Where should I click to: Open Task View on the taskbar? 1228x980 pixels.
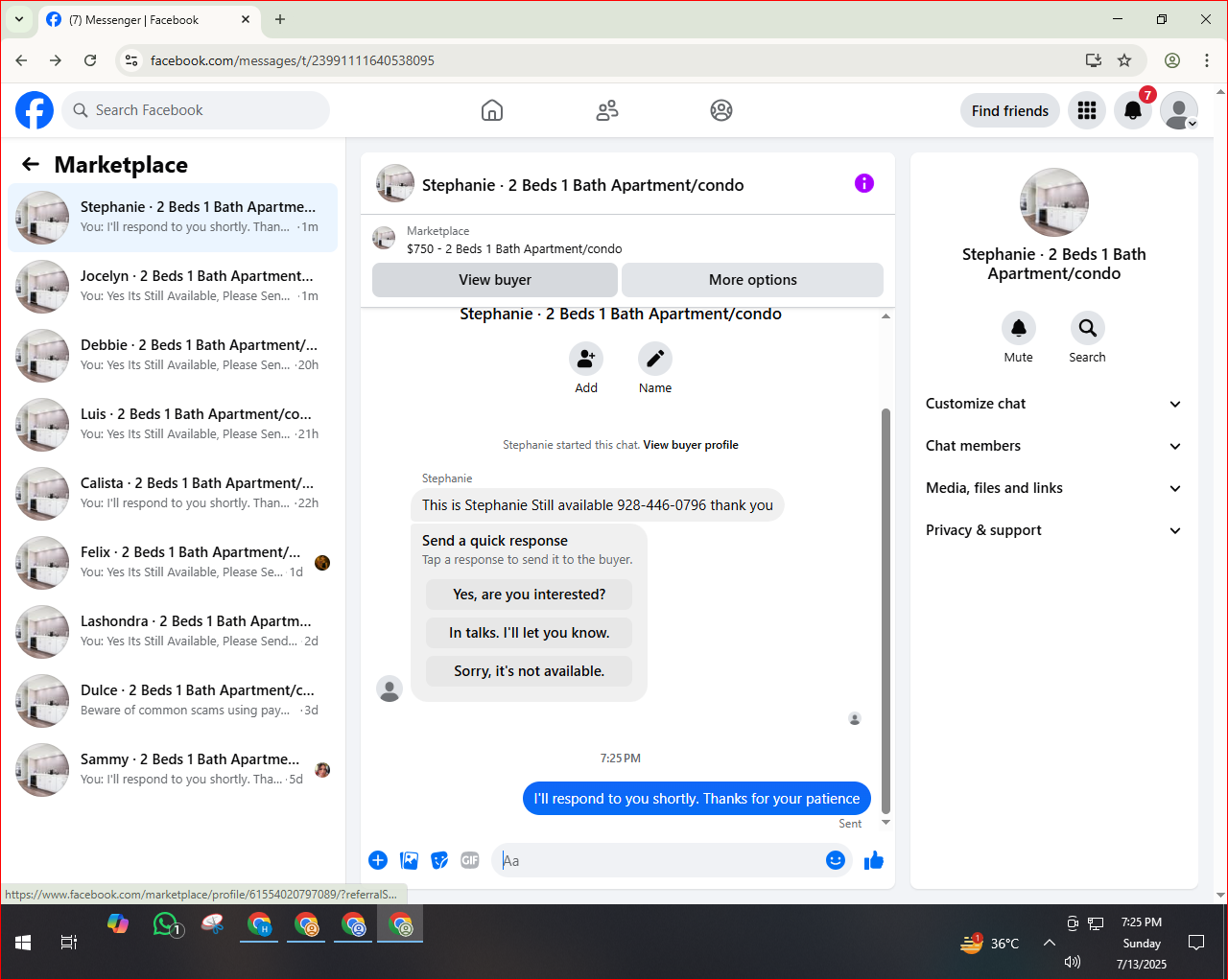point(69,943)
